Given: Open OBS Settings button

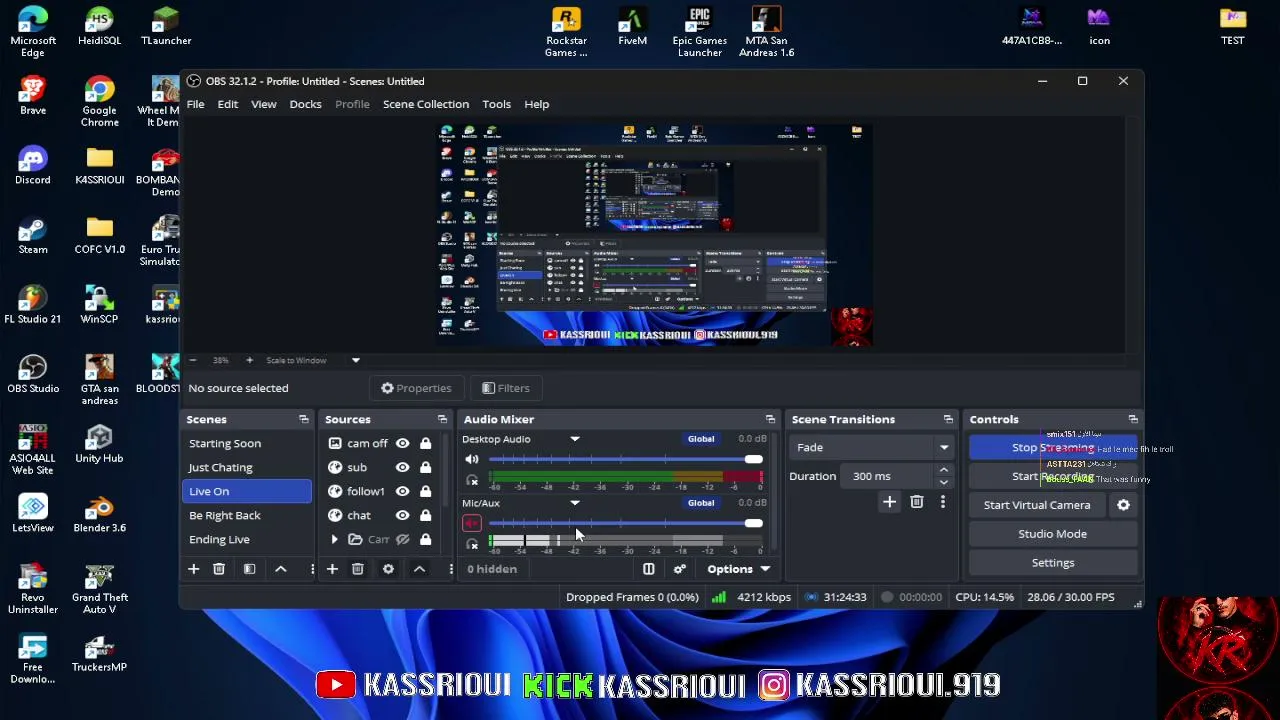Looking at the screenshot, I should tap(1052, 563).
